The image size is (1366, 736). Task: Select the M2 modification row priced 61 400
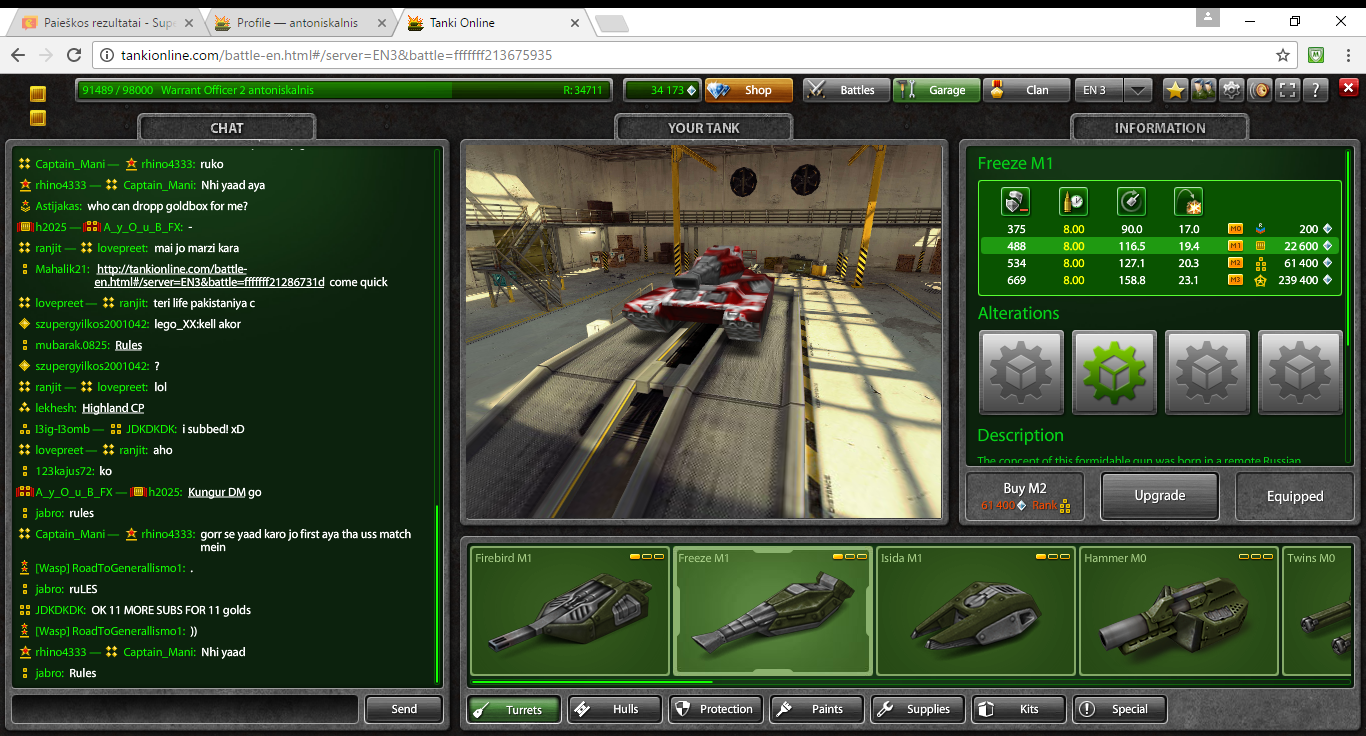coord(1160,263)
